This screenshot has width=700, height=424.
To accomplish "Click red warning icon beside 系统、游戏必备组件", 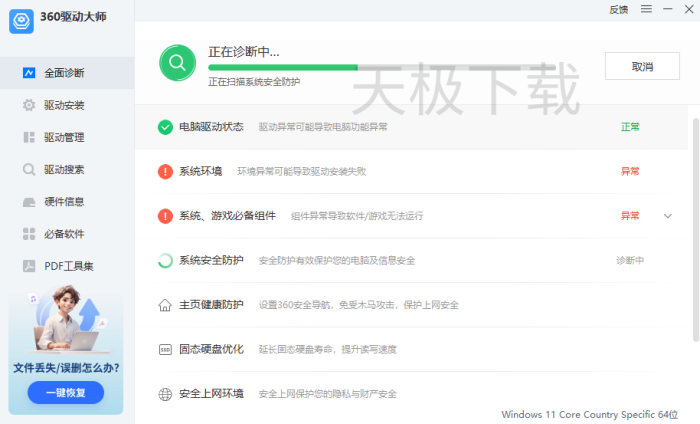I will [165, 216].
